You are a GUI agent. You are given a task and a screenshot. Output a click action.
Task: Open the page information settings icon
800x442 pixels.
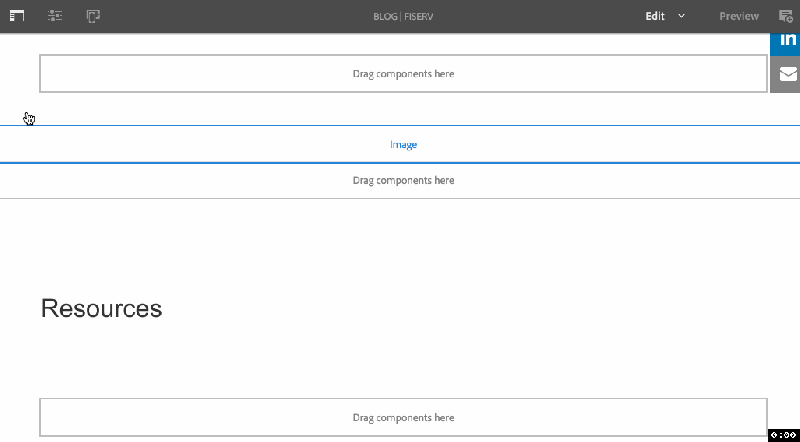(55, 16)
